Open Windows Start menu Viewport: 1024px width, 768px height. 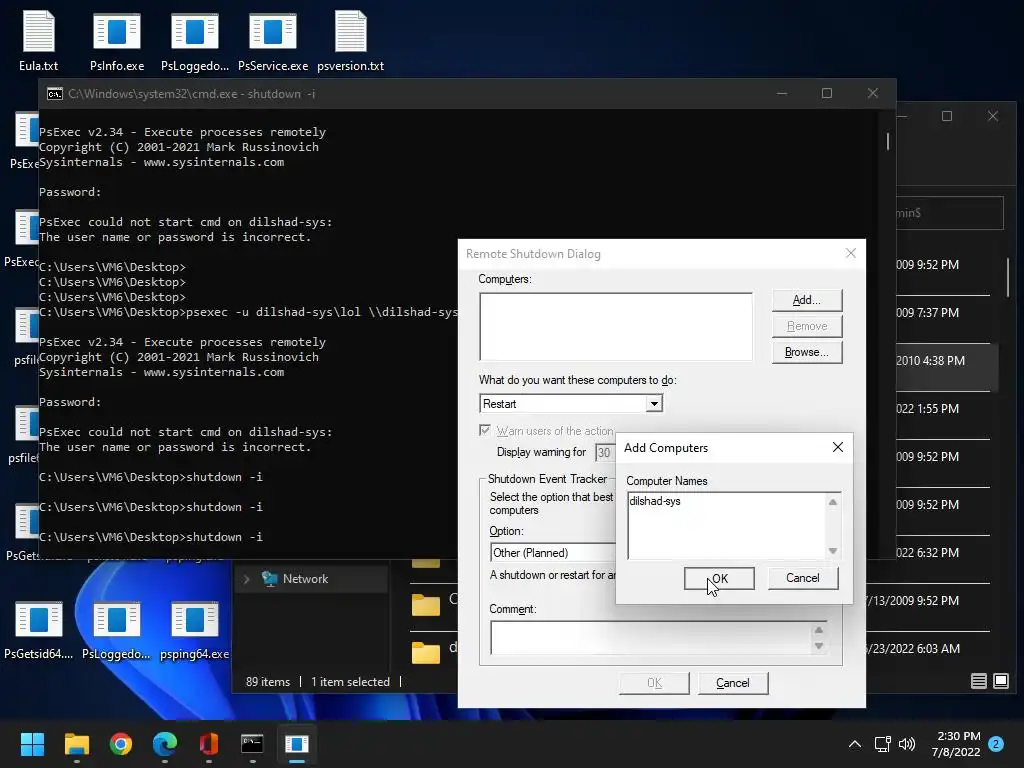pyautogui.click(x=32, y=744)
